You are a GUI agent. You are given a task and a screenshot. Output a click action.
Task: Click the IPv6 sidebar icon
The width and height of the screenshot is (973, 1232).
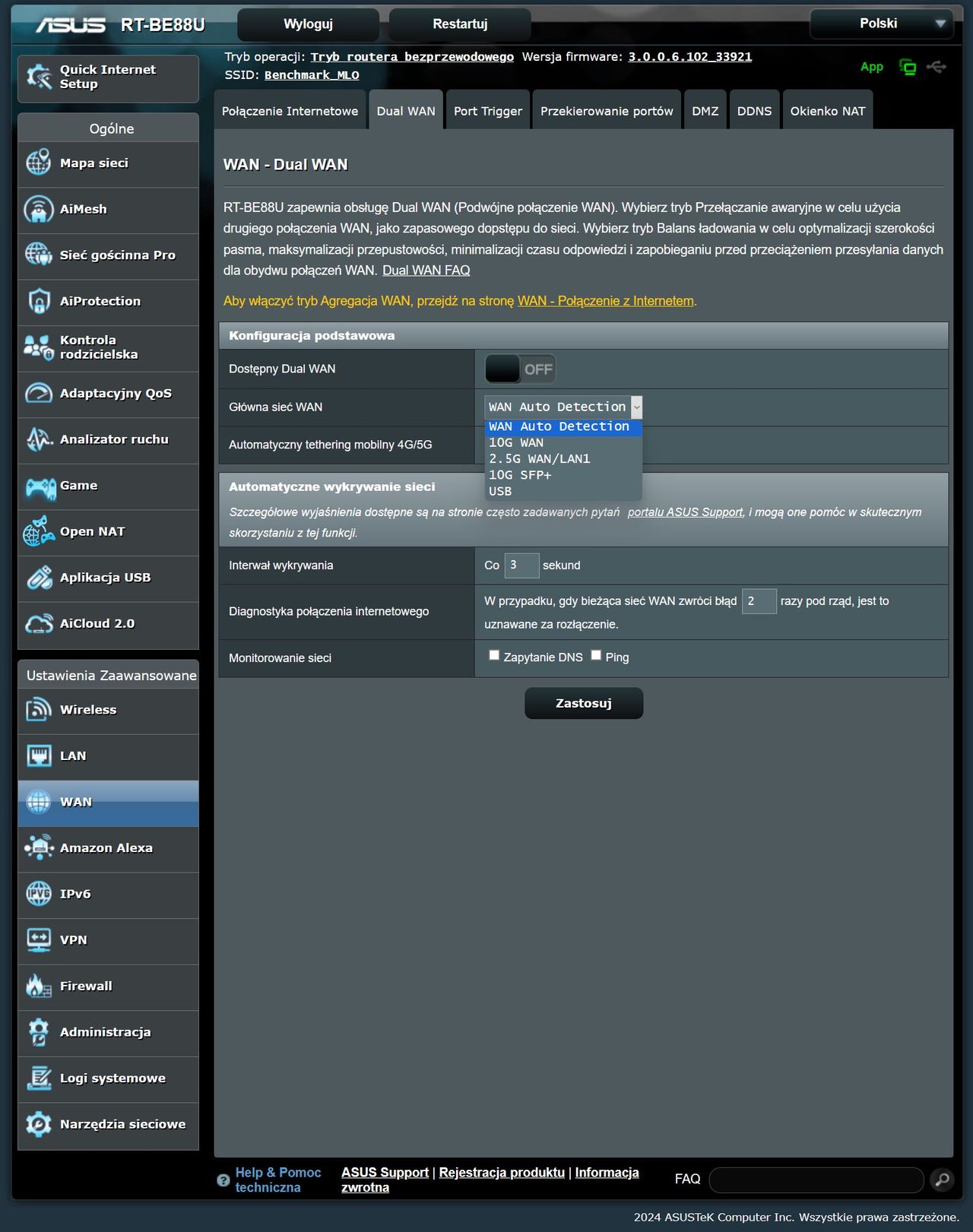[x=39, y=894]
